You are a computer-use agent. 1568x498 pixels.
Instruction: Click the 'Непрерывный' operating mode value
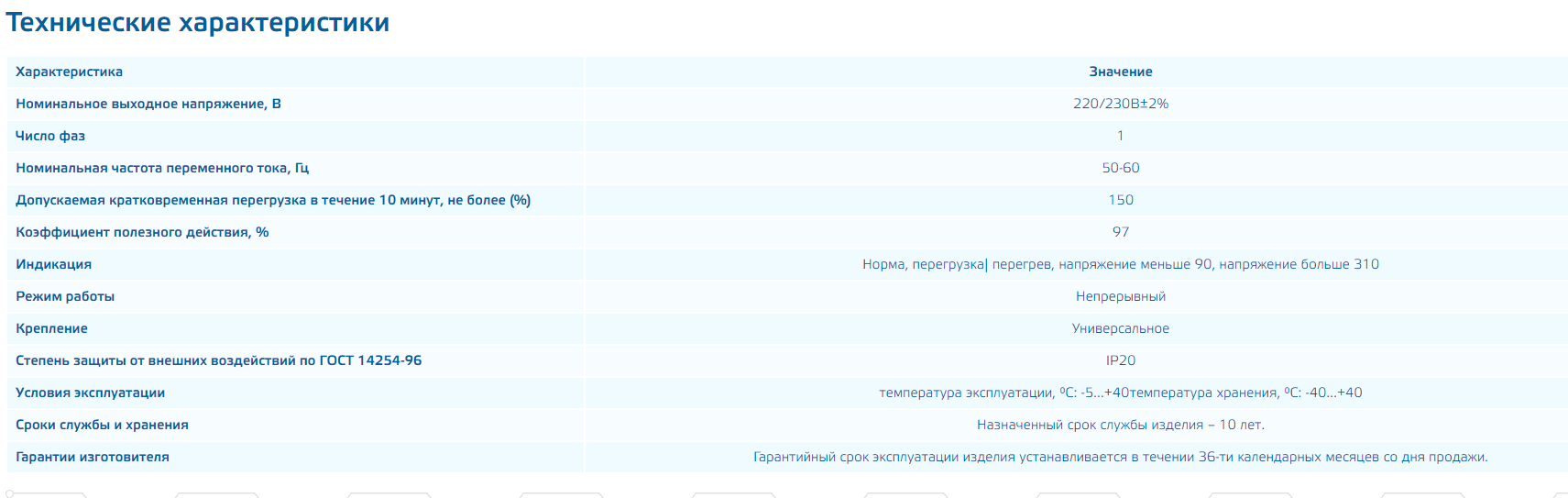(x=1120, y=296)
